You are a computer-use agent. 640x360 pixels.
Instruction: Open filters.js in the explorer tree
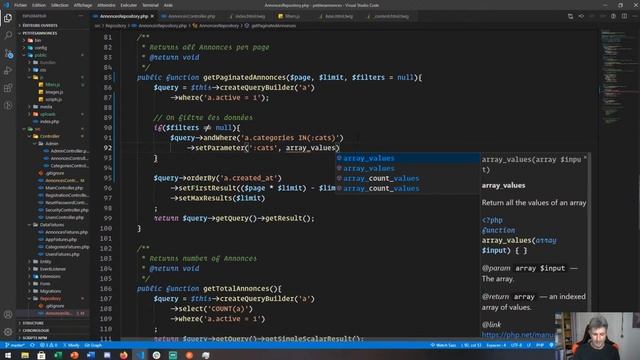[x=52, y=84]
